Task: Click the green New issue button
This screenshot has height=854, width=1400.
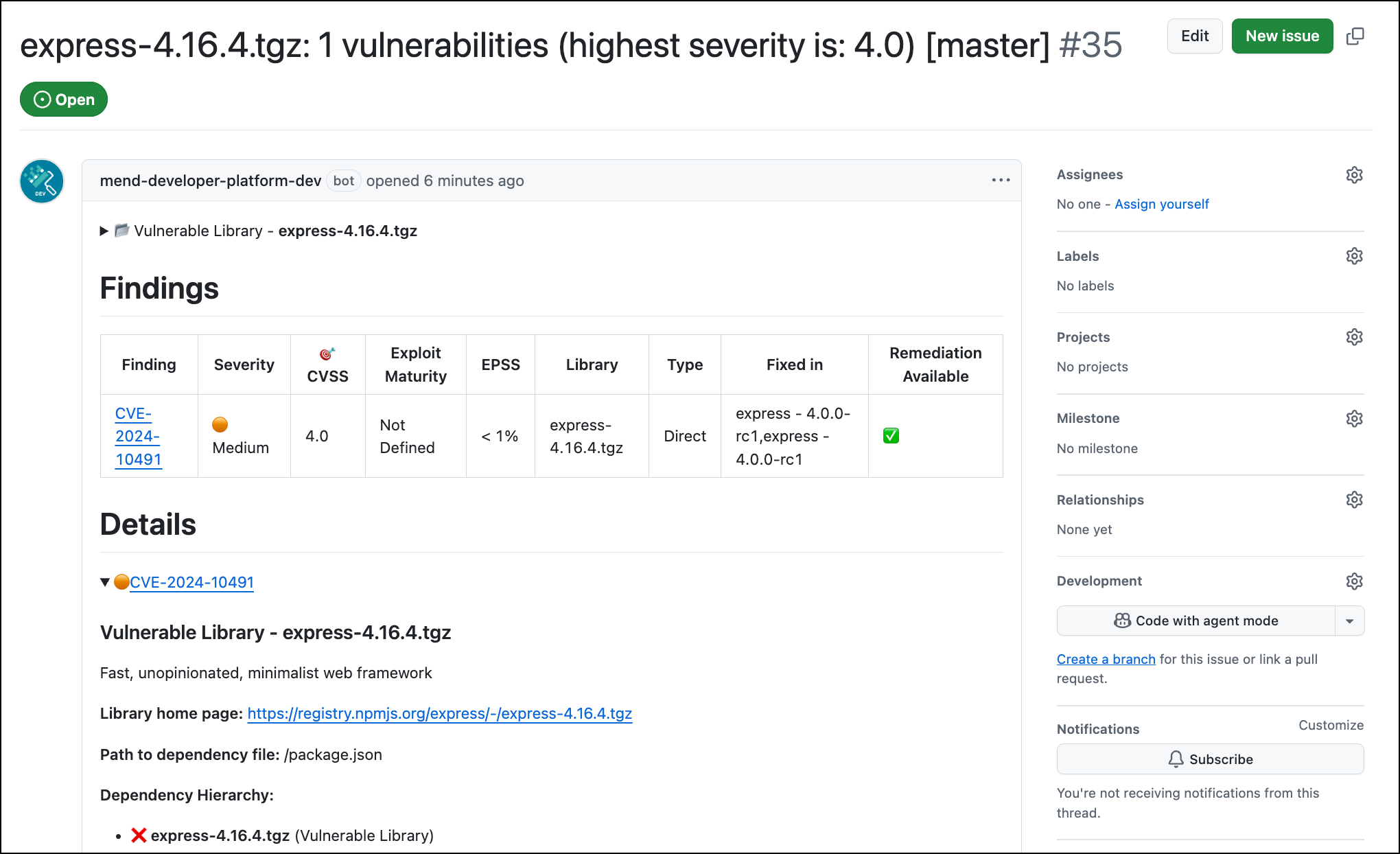Action: pos(1282,36)
